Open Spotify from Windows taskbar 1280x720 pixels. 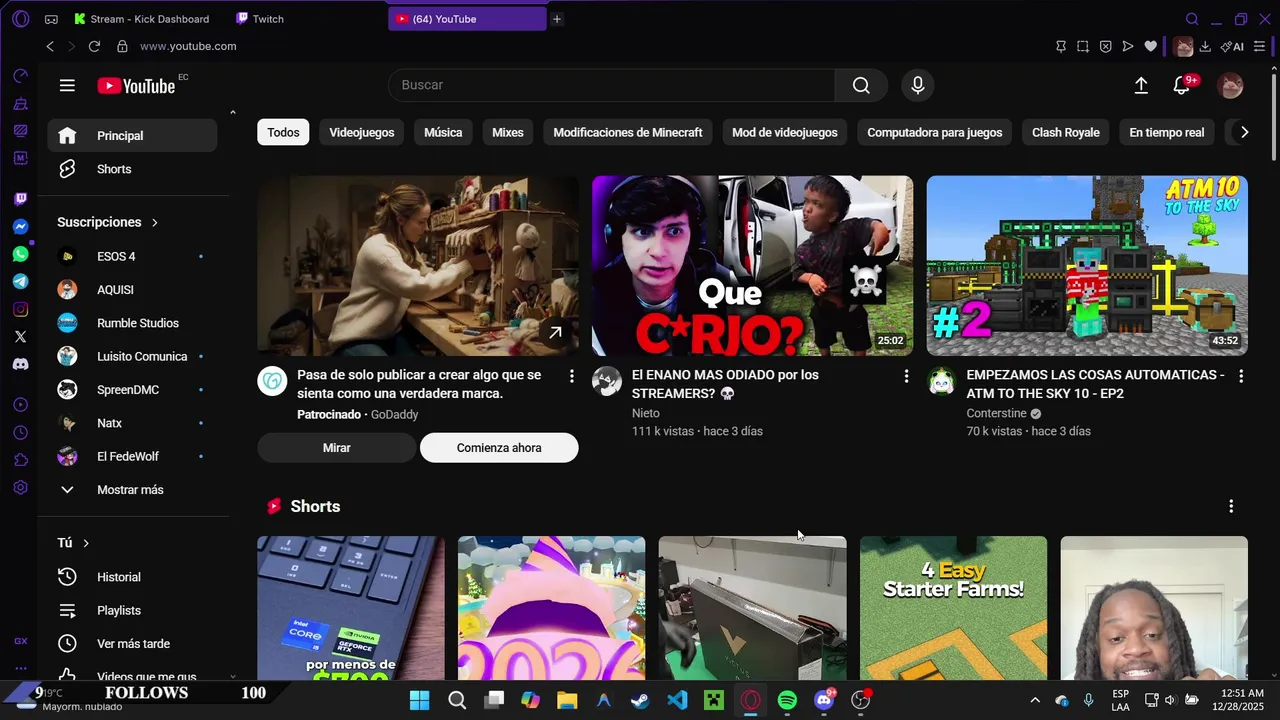pos(787,700)
